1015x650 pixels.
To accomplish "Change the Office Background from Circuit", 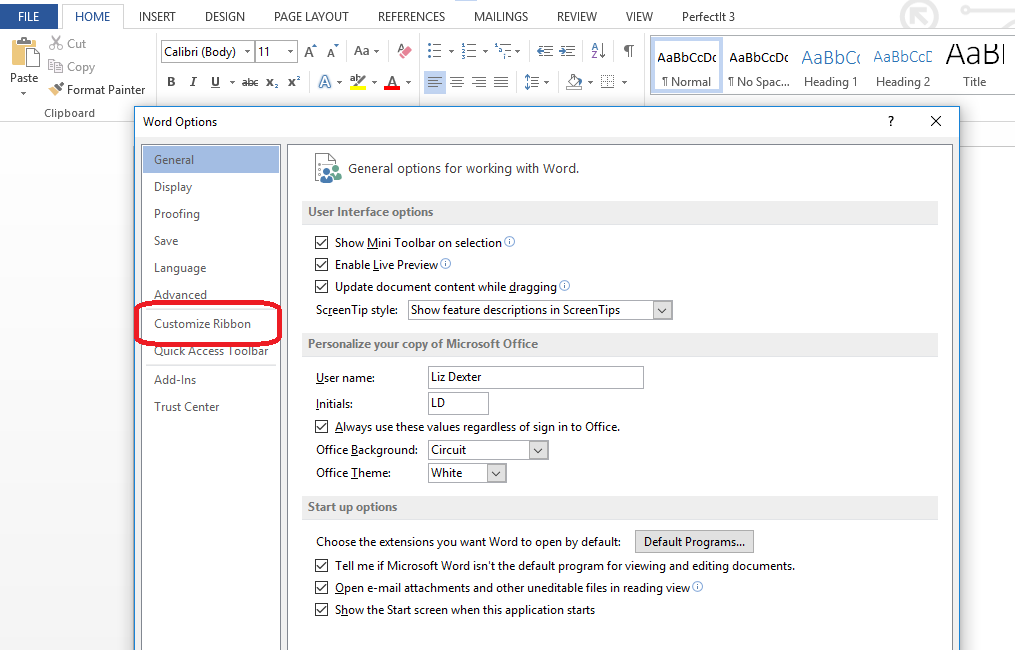I will tap(538, 450).
